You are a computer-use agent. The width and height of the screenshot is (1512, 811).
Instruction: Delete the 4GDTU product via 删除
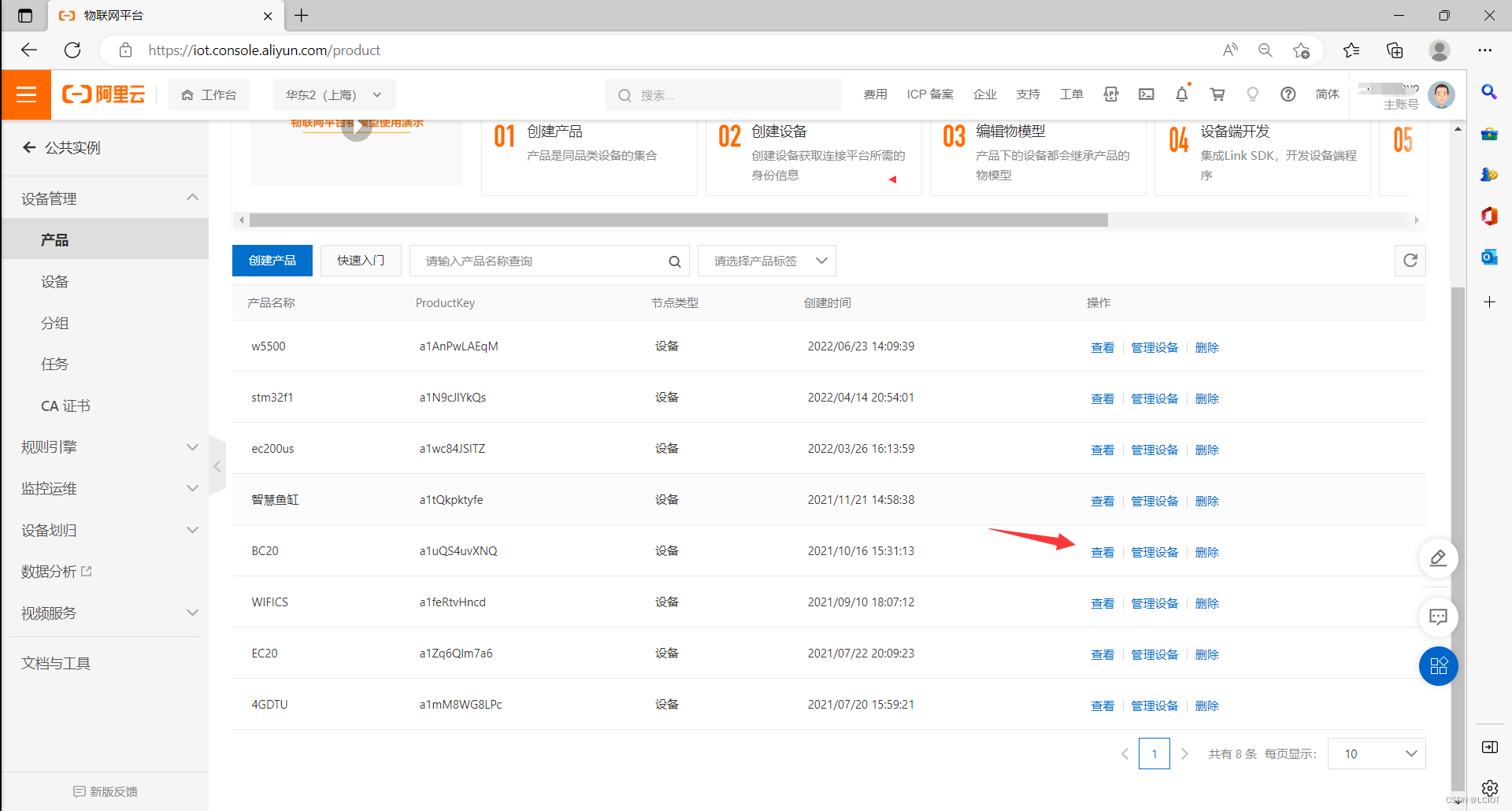tap(1206, 705)
